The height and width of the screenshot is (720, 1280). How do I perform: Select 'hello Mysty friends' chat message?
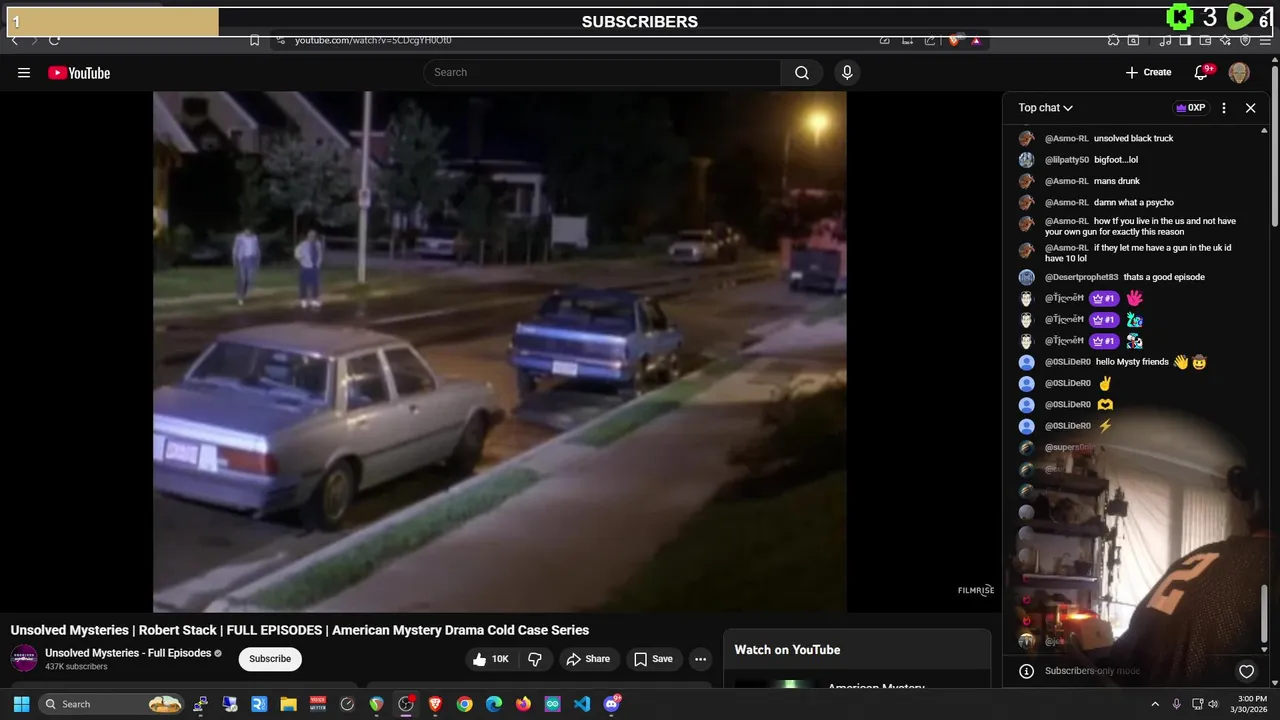[x=1134, y=362]
